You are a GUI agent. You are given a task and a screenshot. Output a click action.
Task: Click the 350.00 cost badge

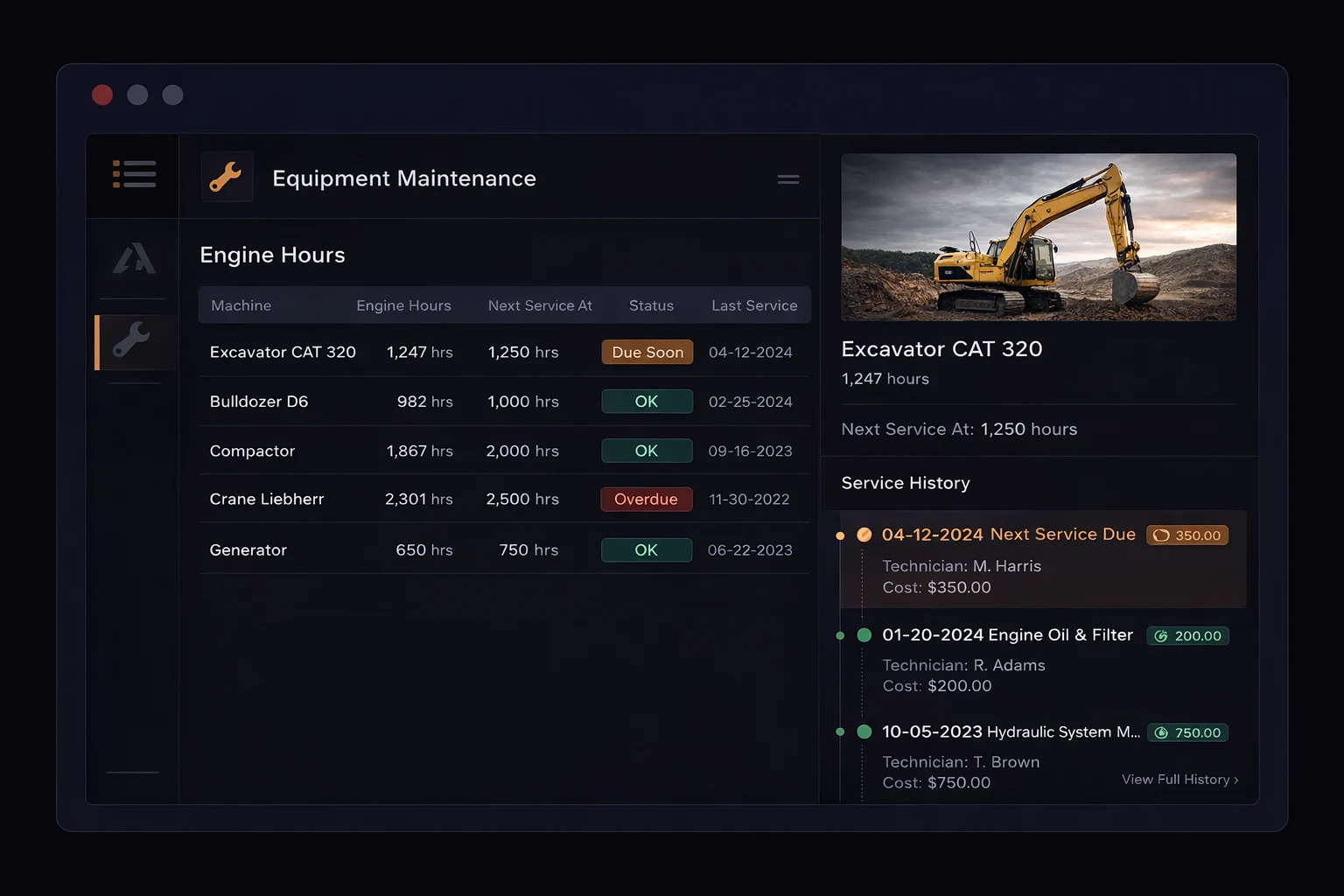click(1187, 535)
